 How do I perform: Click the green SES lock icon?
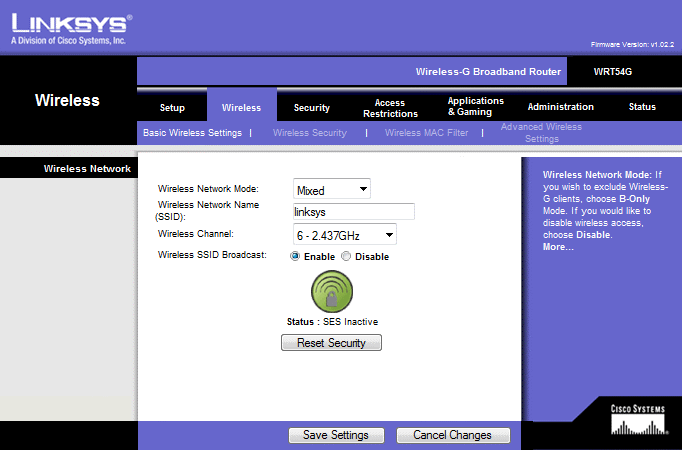click(x=332, y=292)
